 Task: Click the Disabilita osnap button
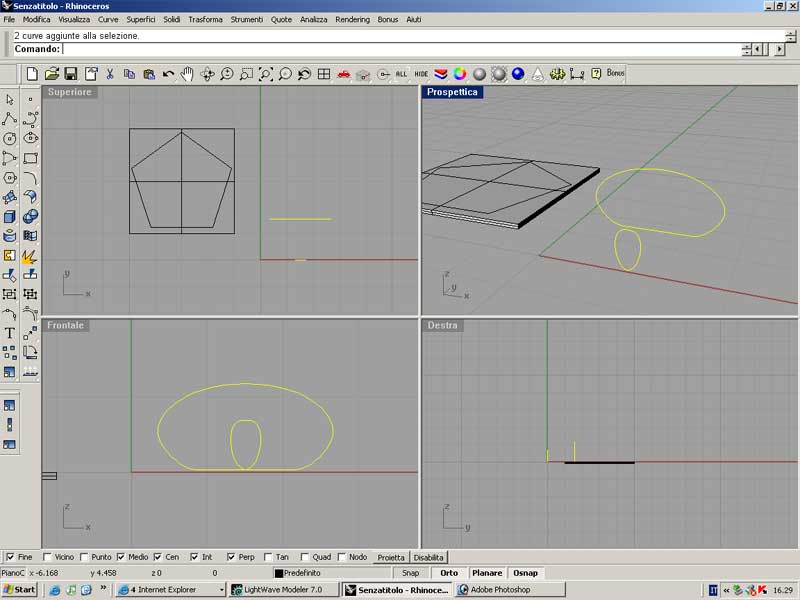[428, 557]
